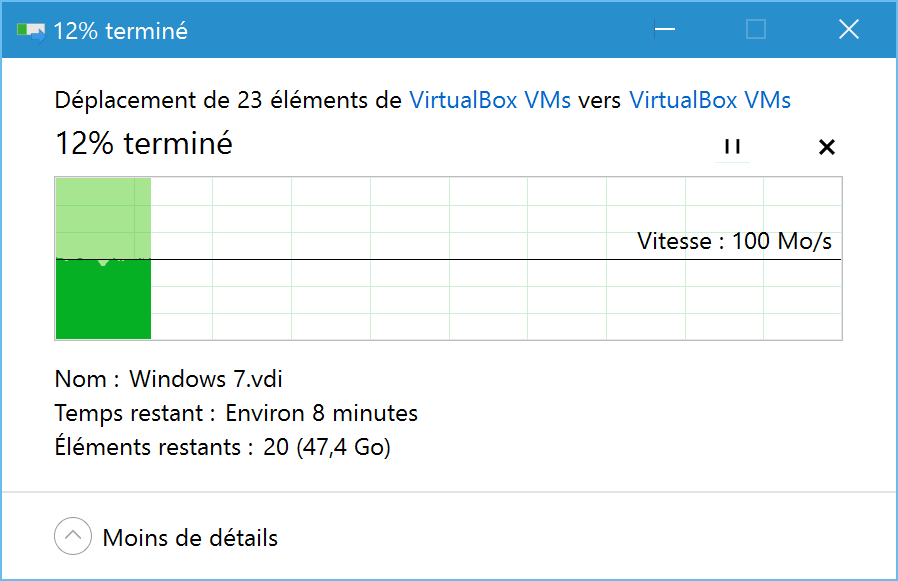Open the source VirtualBox VMs folder link

[490, 100]
